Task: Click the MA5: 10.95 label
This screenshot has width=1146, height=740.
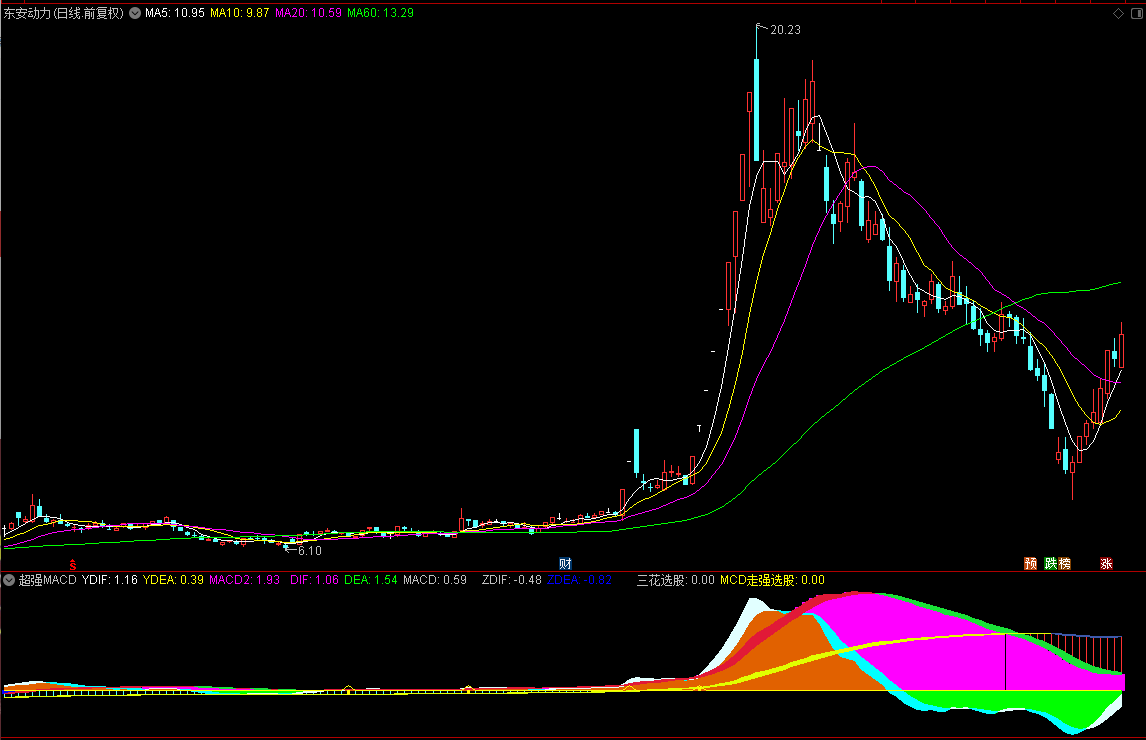Action: 175,13
